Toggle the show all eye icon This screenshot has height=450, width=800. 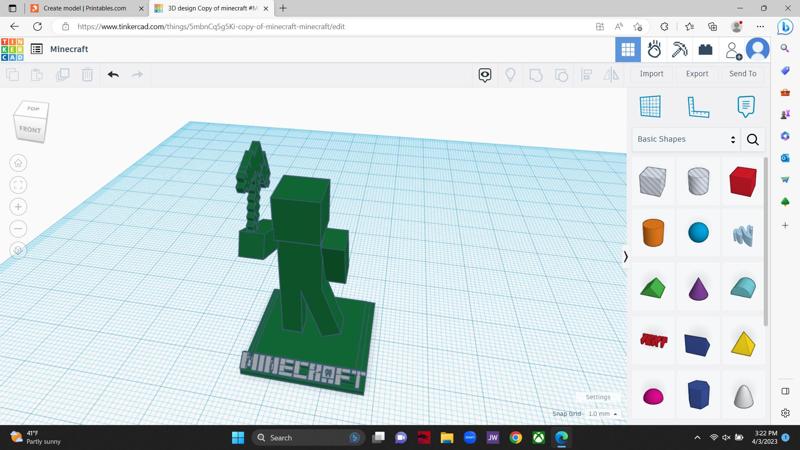click(485, 75)
